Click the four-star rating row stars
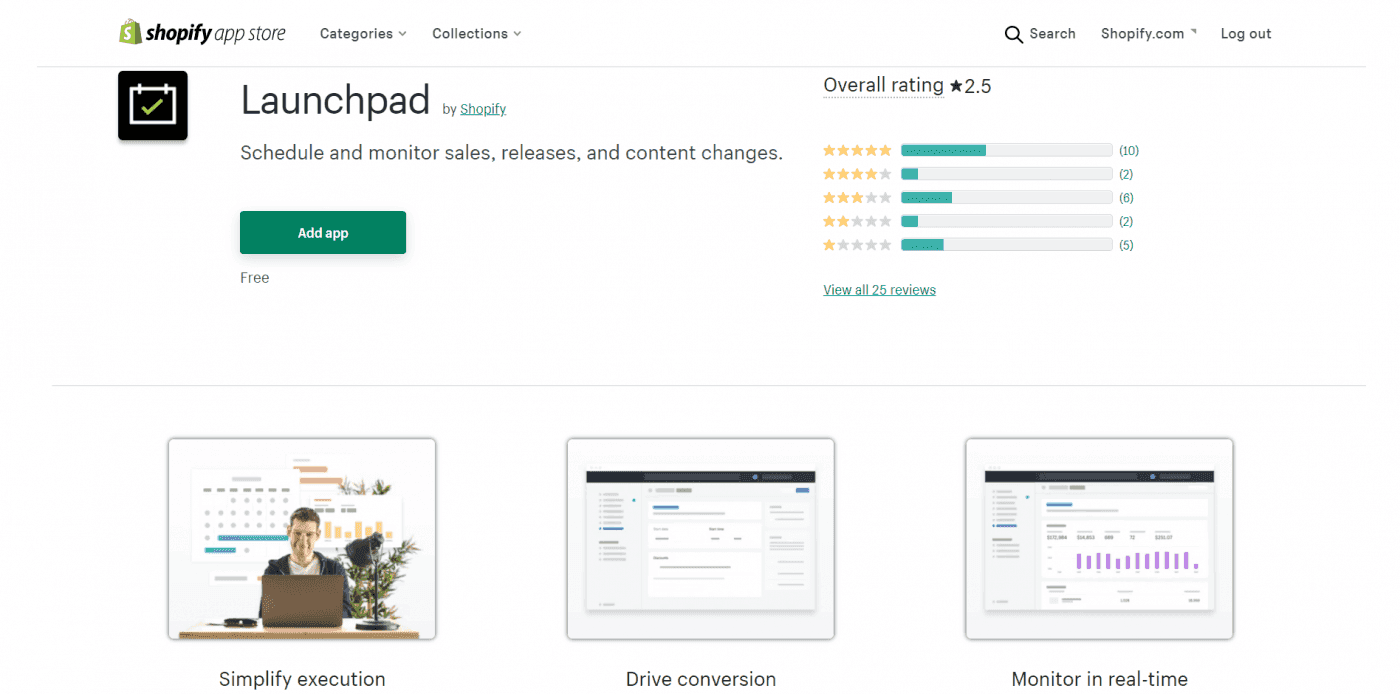The width and height of the screenshot is (1400, 694). coord(857,174)
